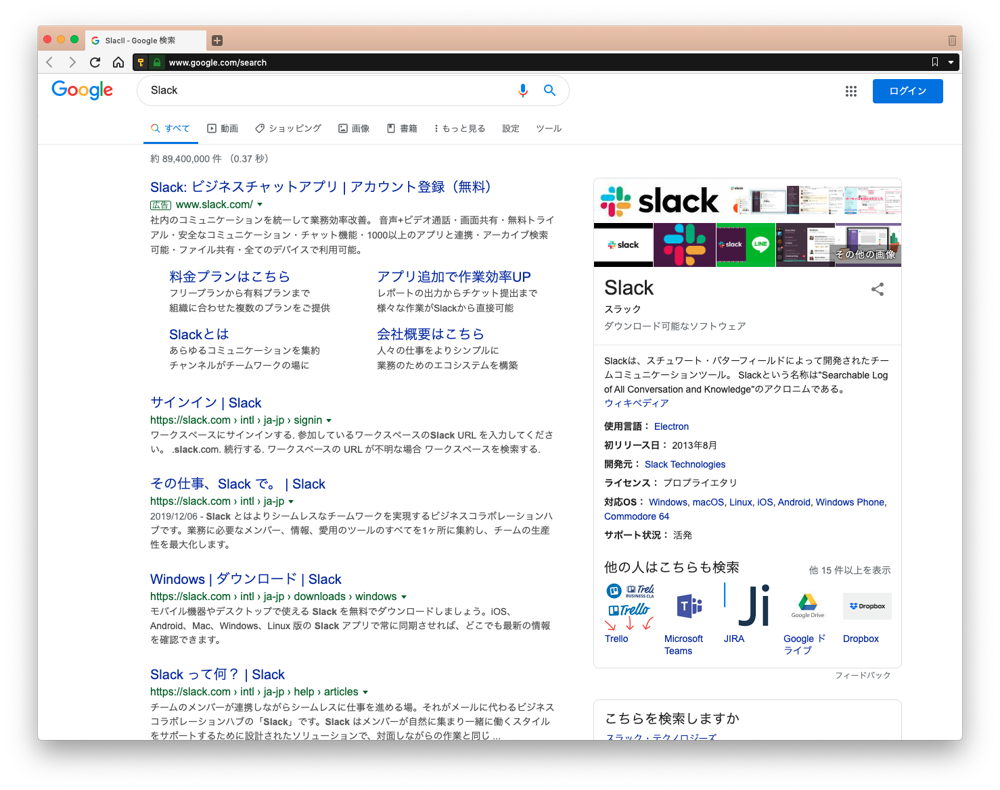Click the key icon in the address bar

tap(141, 62)
